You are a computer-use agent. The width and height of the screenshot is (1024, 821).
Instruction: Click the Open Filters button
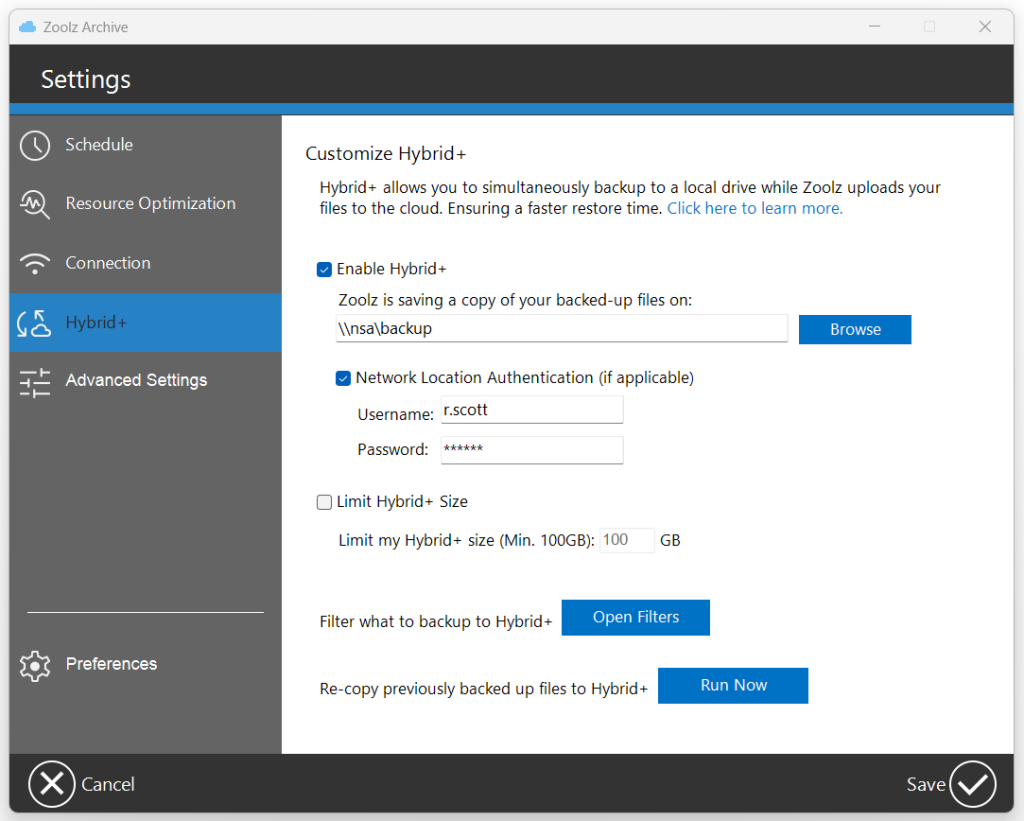coord(635,617)
